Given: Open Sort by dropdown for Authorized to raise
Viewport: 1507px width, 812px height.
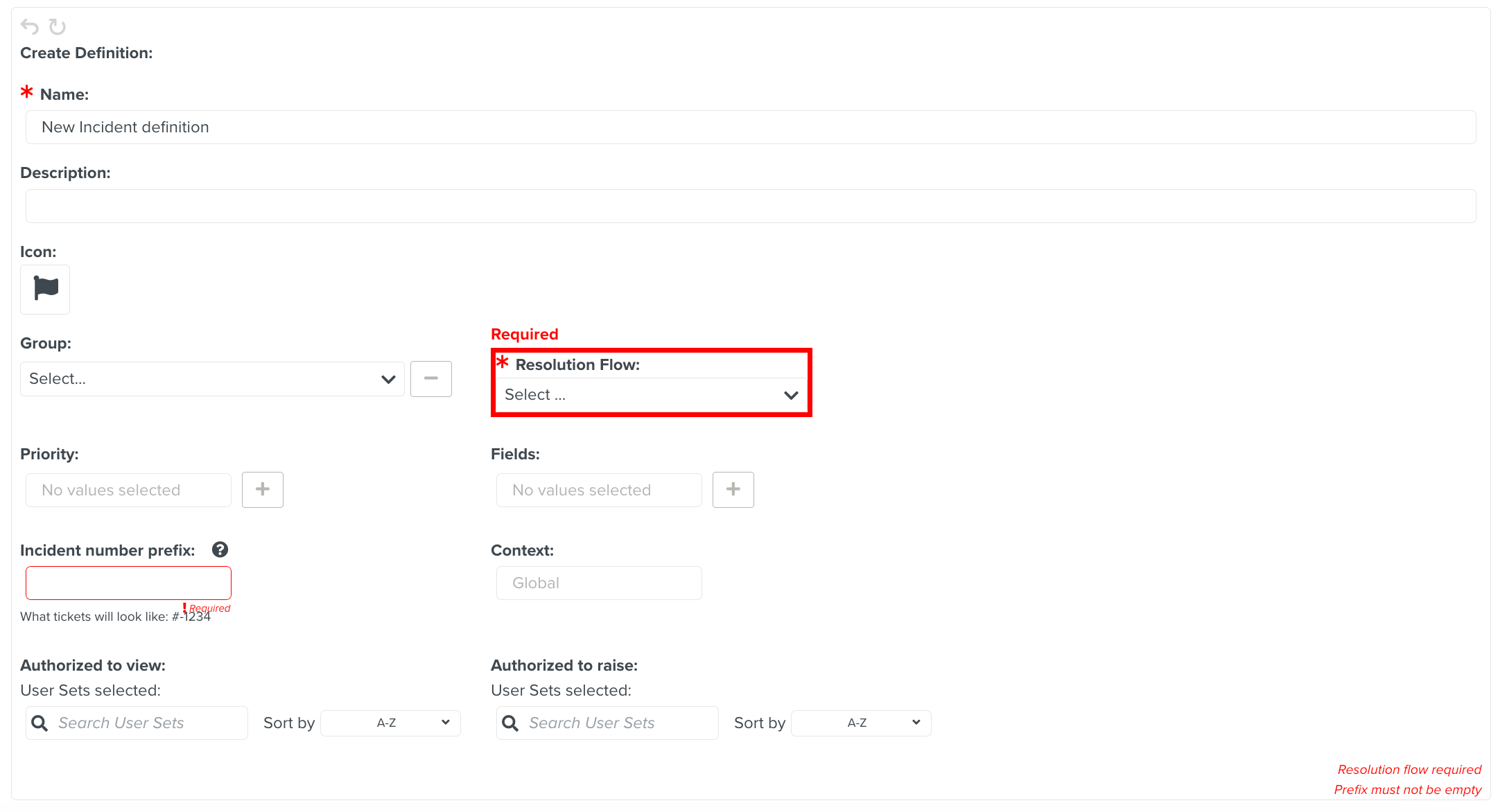Looking at the screenshot, I should (x=861, y=723).
